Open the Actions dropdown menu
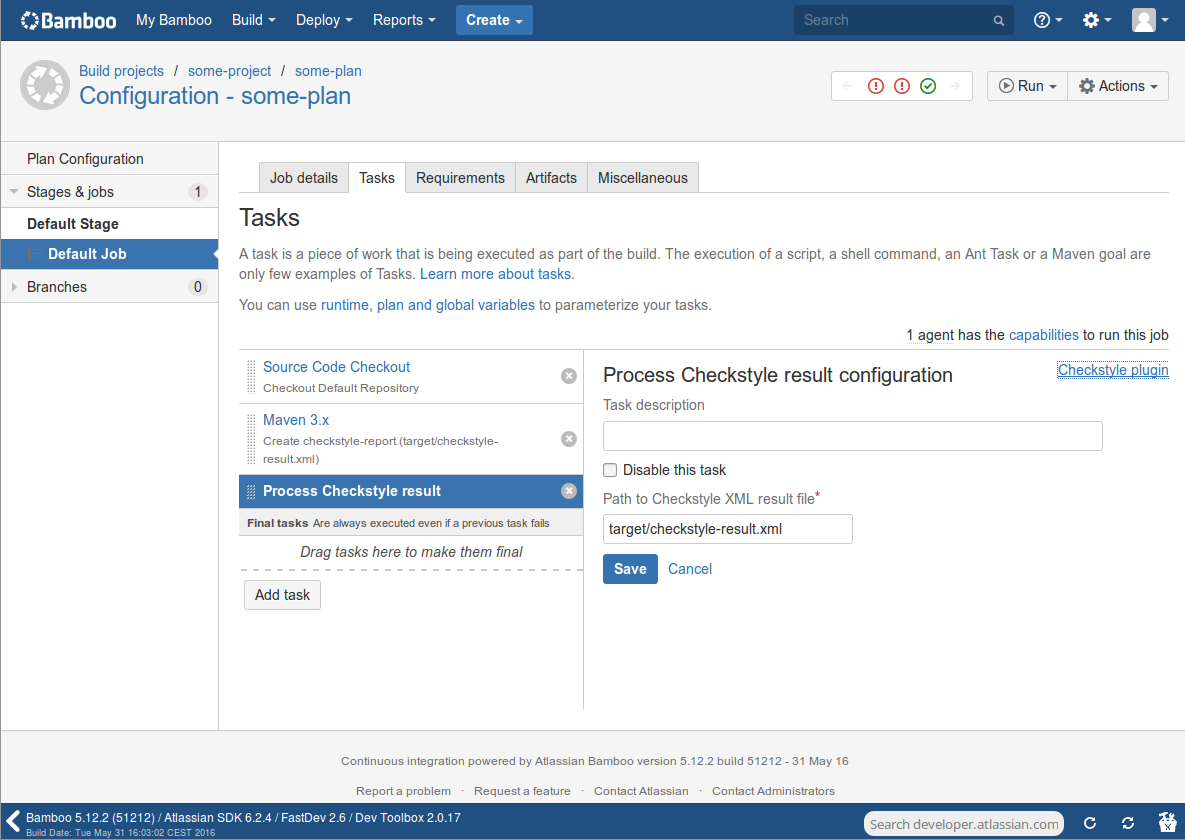The width and height of the screenshot is (1185, 840). [1118, 86]
